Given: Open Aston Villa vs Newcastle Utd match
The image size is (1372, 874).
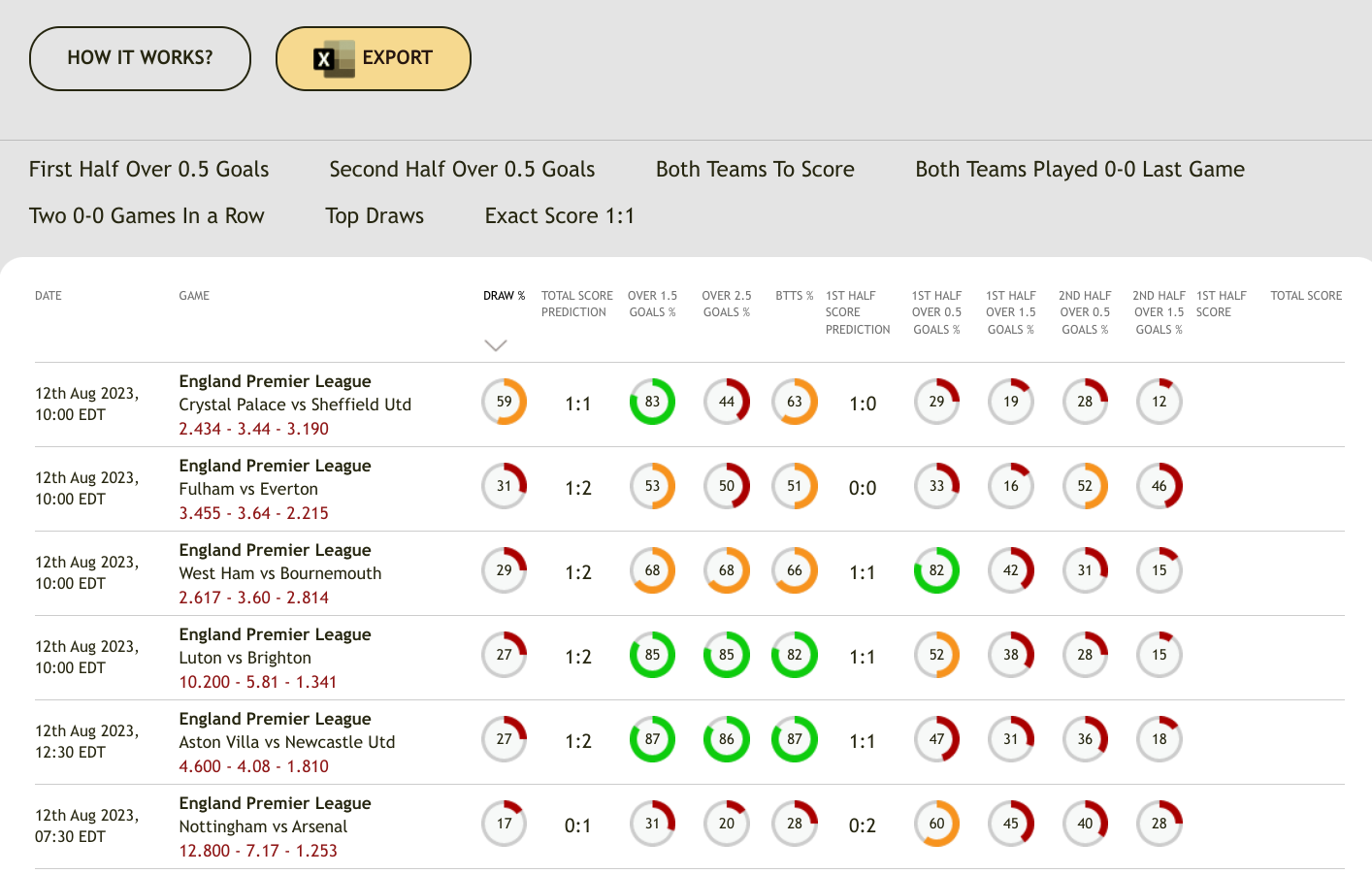Looking at the screenshot, I should (x=287, y=742).
